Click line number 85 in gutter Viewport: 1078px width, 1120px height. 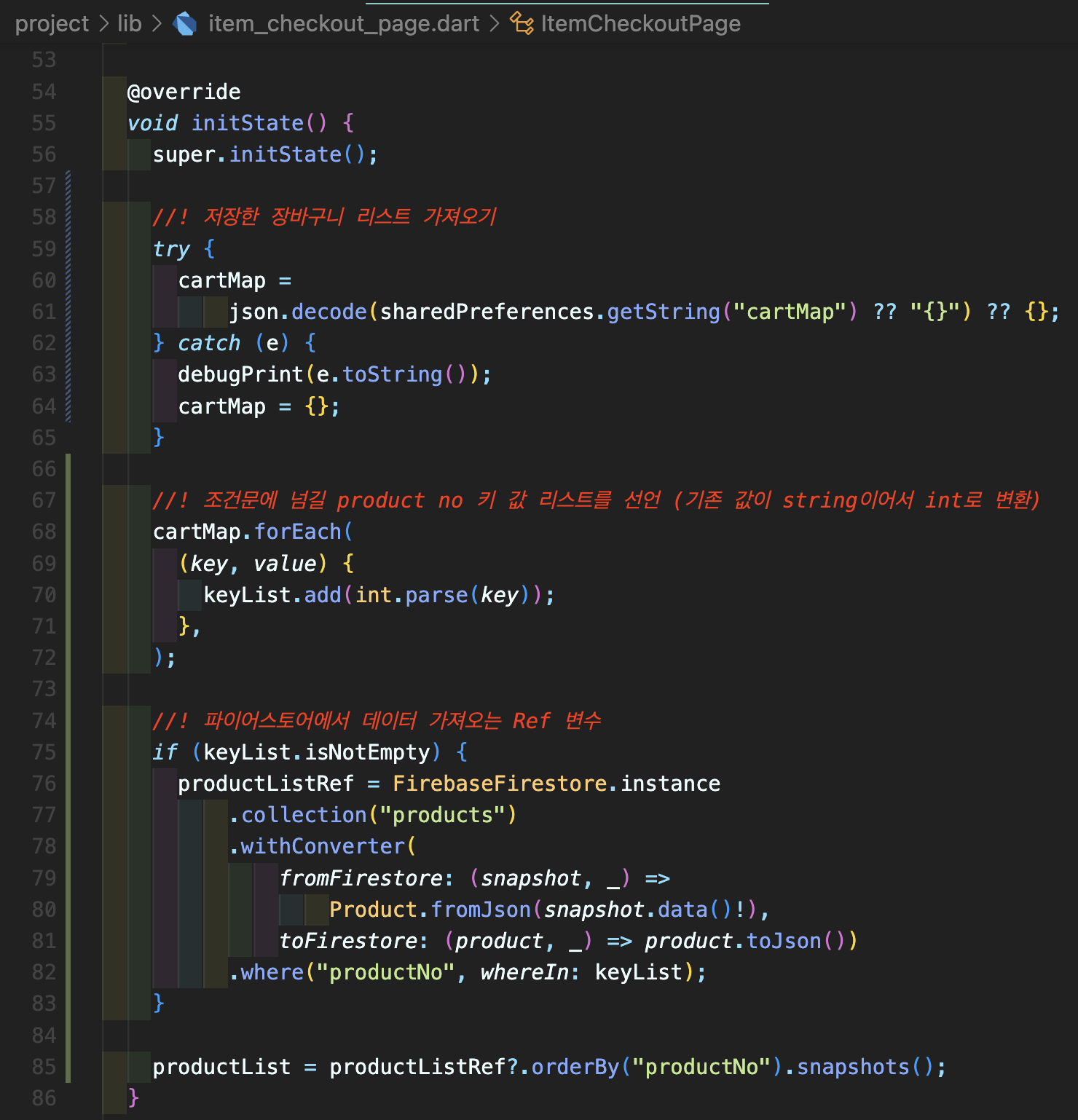(x=44, y=1067)
